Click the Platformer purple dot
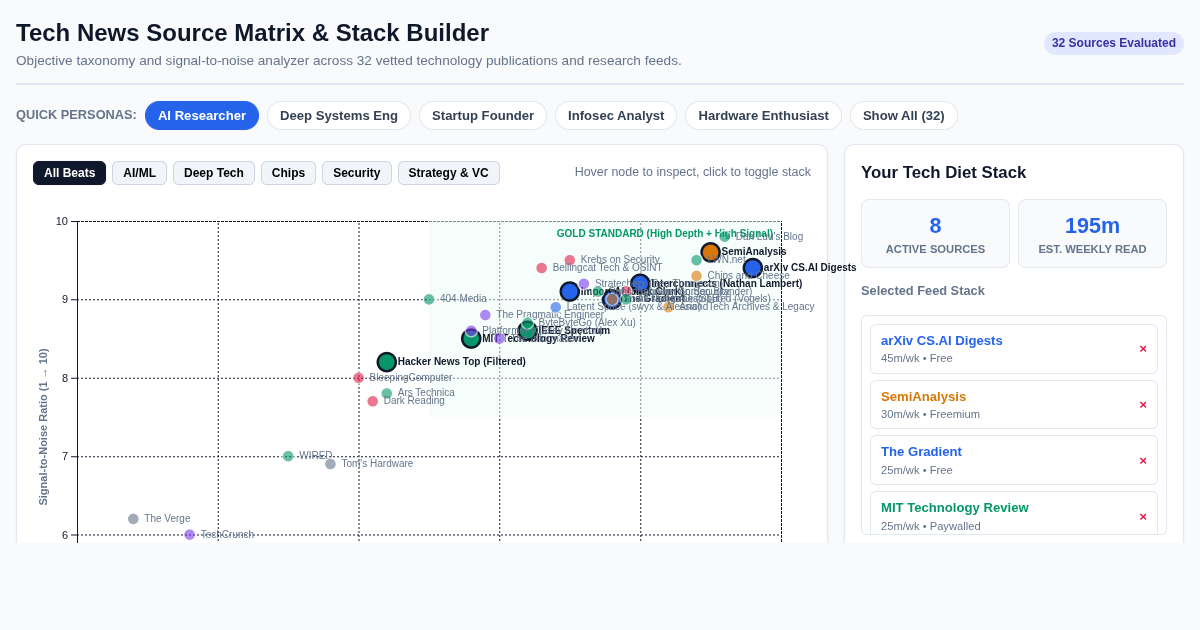The width and height of the screenshot is (1200, 630). pyautogui.click(x=471, y=331)
